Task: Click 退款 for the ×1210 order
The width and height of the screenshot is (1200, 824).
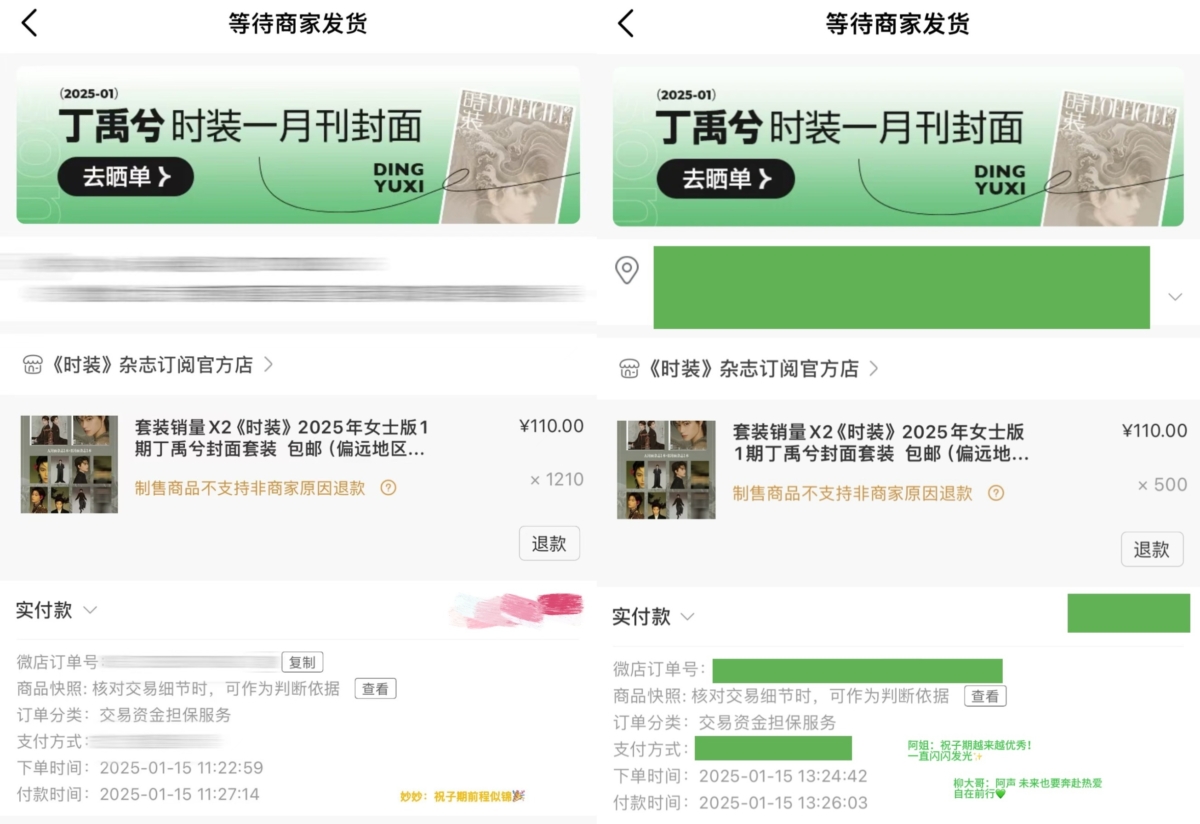Action: pyautogui.click(x=549, y=544)
